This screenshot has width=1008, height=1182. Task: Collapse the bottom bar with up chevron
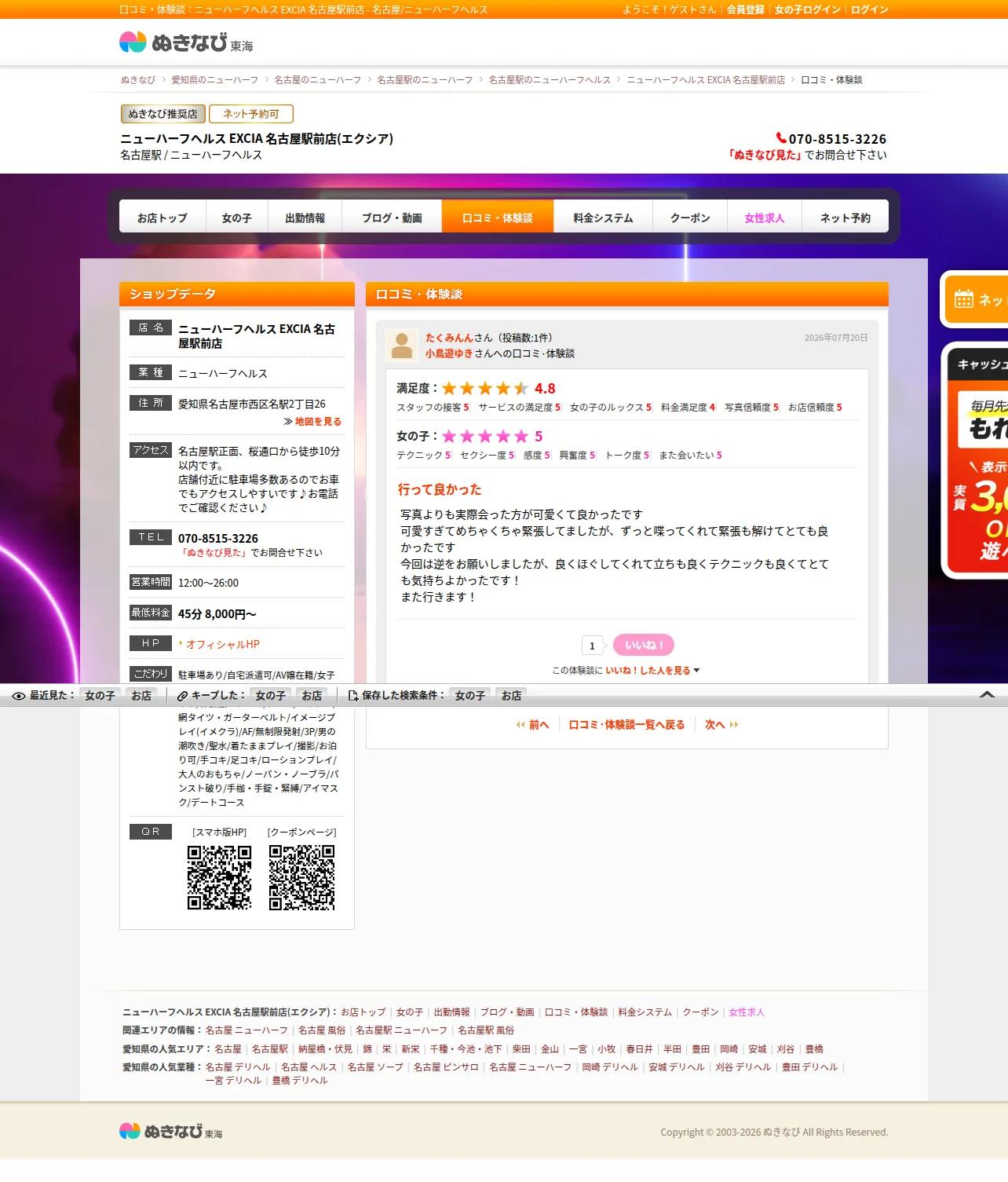[x=988, y=695]
